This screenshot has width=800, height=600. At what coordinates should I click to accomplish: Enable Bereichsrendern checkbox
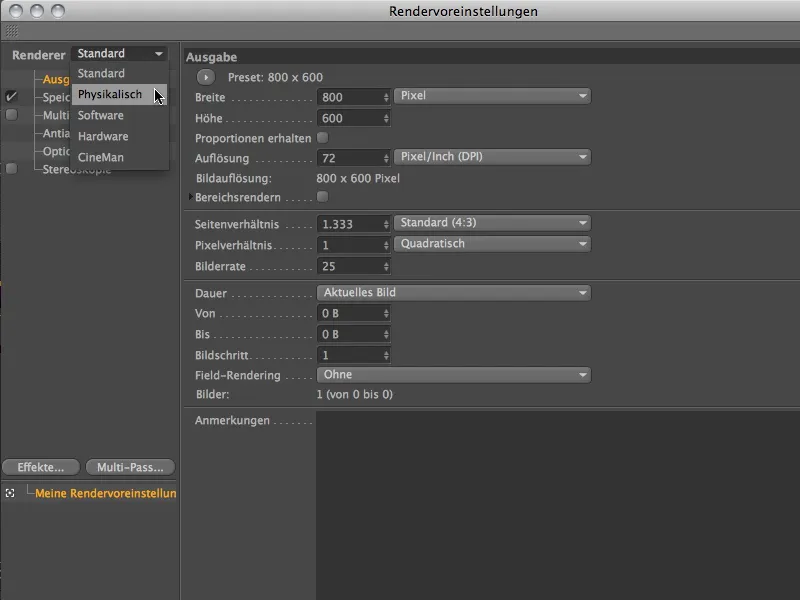pyautogui.click(x=322, y=197)
